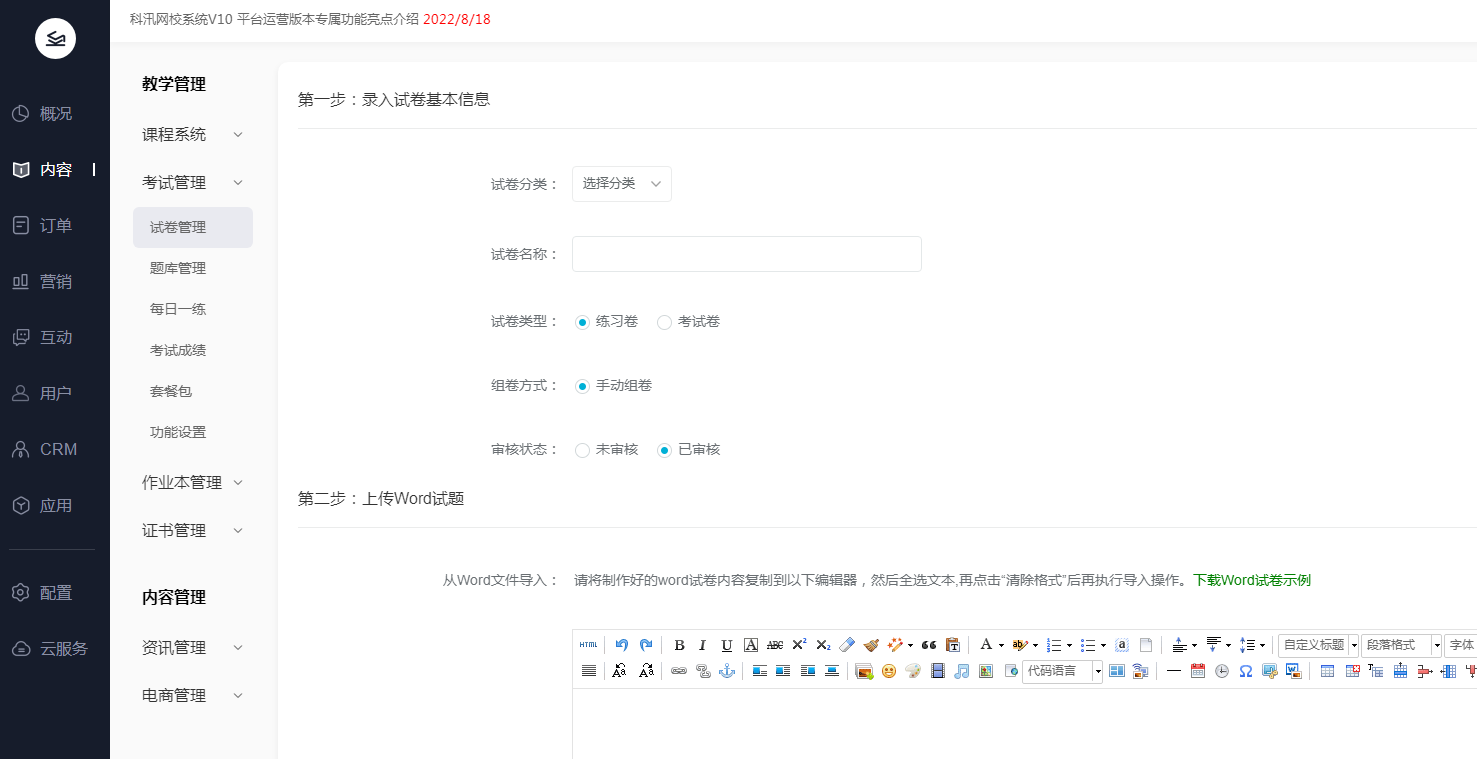
Task: Open the 订单 section in the sidebar
Action: tap(54, 225)
